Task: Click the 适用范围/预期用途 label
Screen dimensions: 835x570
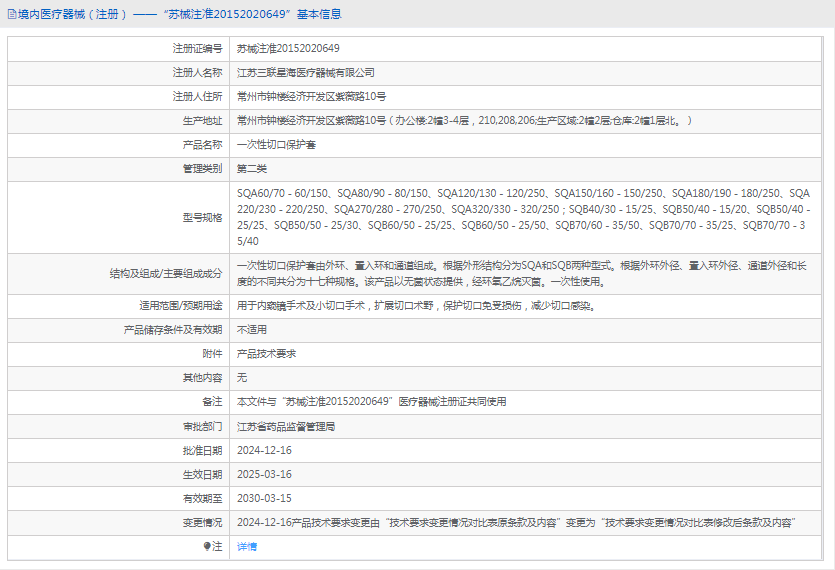Action: (181, 306)
